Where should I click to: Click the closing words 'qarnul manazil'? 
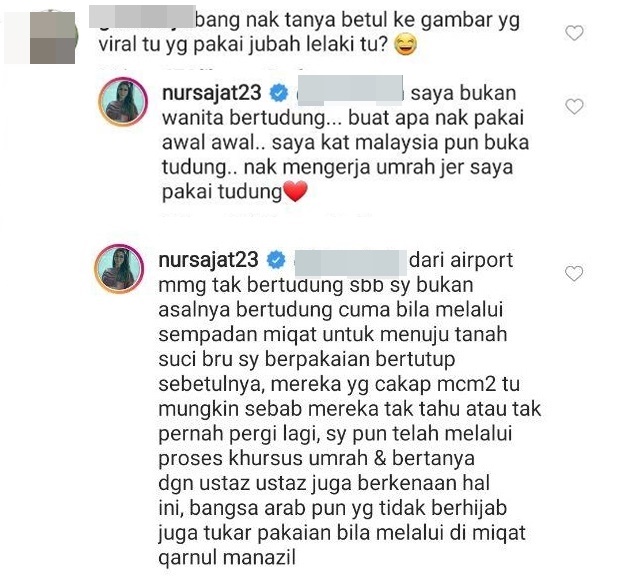click(x=227, y=558)
